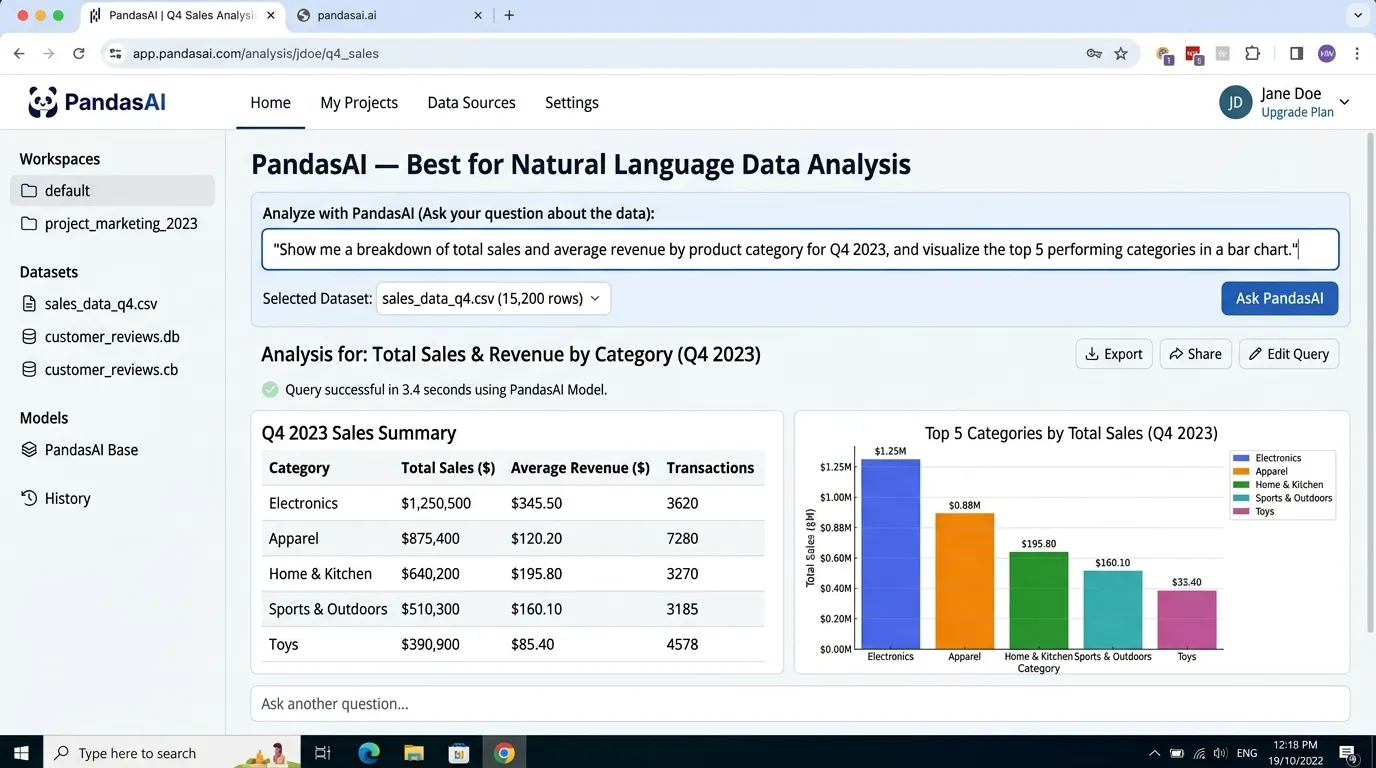Viewport: 1376px width, 768px height.
Task: Click the taskbar search box
Action: pyautogui.click(x=172, y=753)
